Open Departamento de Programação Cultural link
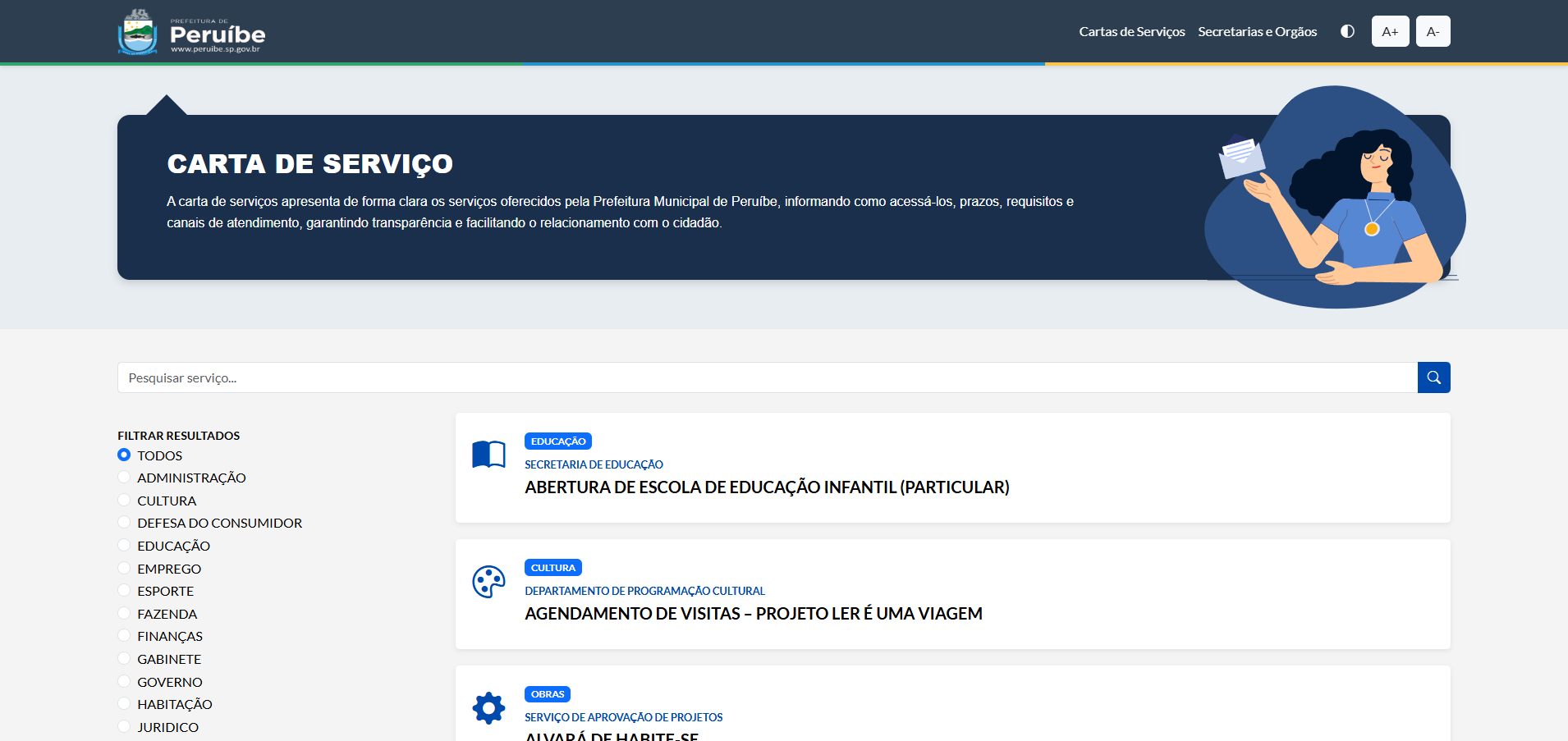The width and height of the screenshot is (1568, 741). (x=644, y=591)
